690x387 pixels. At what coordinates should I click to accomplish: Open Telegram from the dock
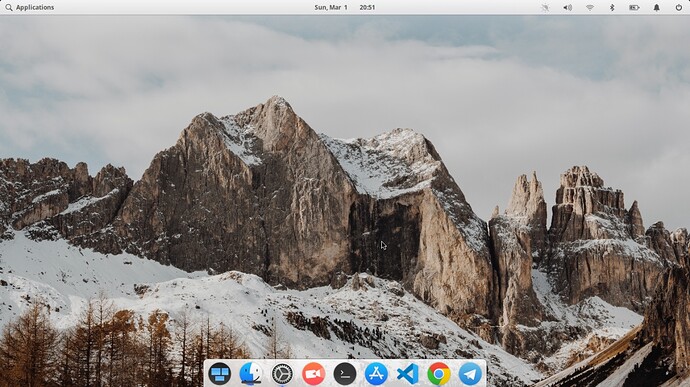coord(470,374)
